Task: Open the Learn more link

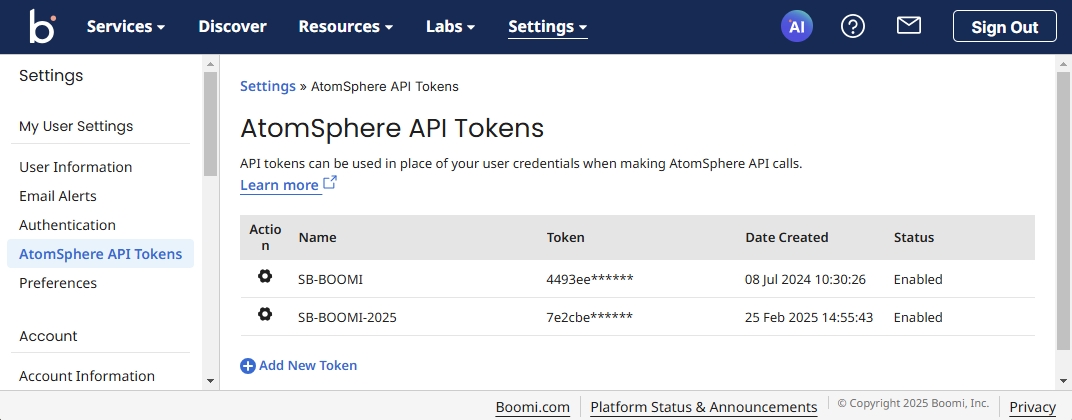Action: pyautogui.click(x=279, y=185)
